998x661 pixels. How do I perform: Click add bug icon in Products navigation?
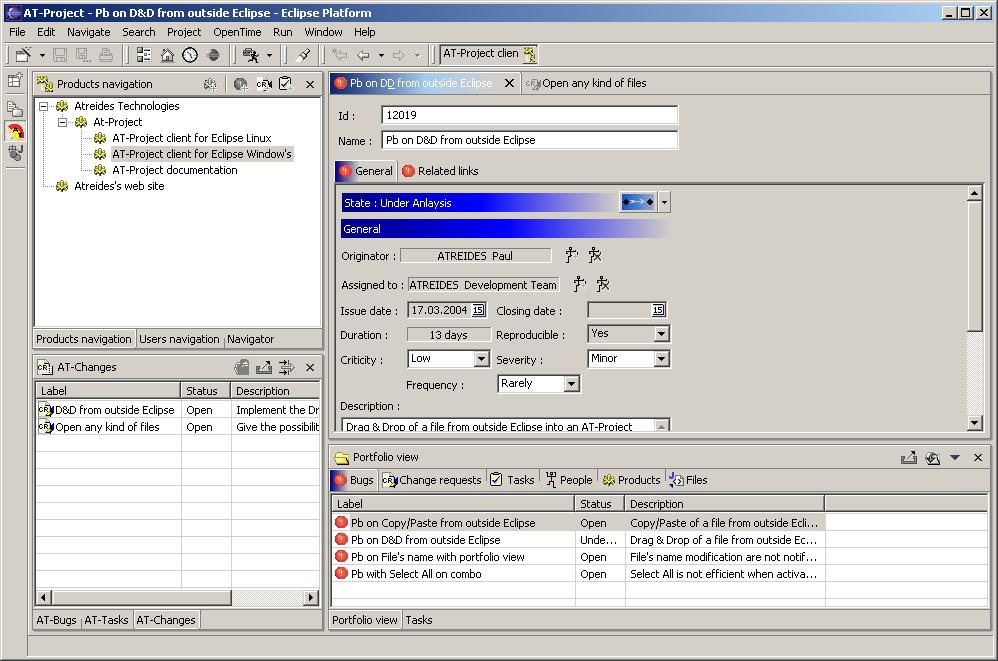(241, 84)
